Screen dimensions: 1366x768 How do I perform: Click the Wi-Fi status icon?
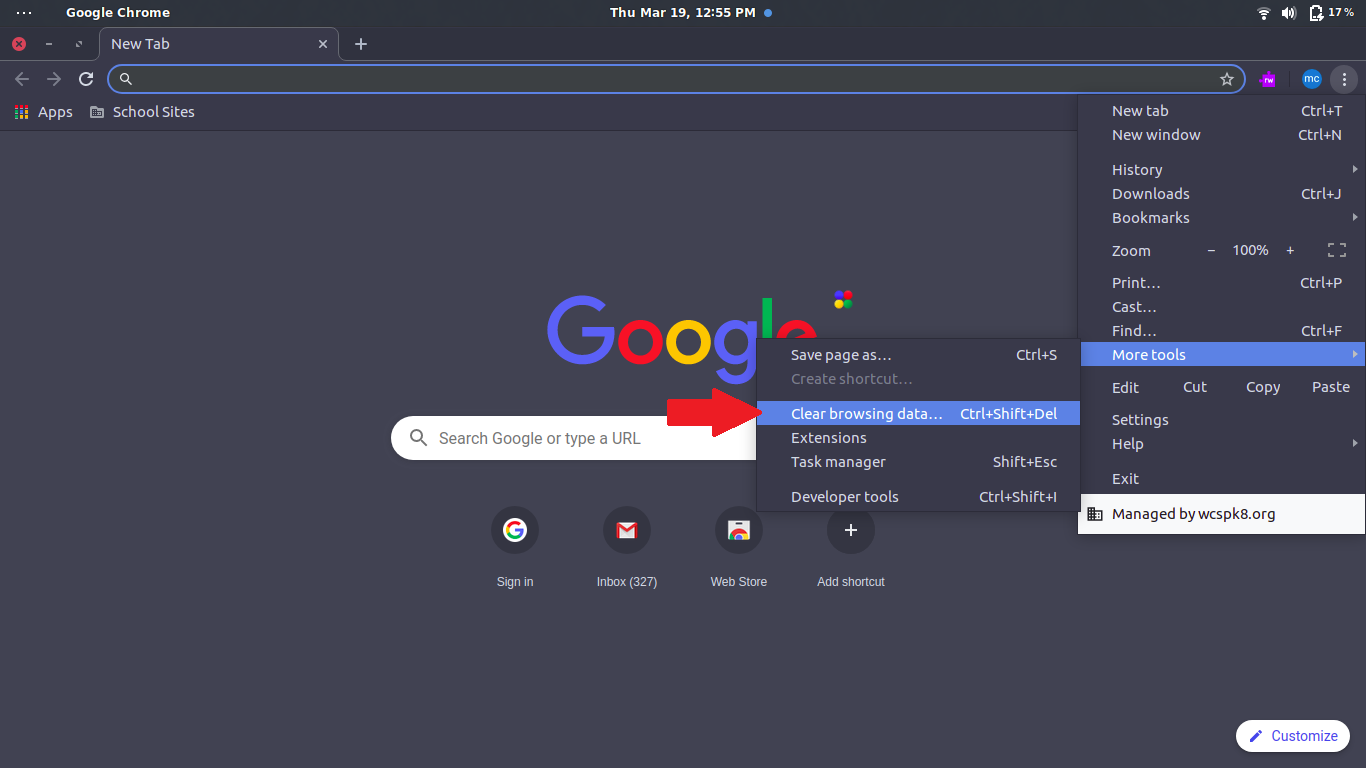(x=1264, y=13)
